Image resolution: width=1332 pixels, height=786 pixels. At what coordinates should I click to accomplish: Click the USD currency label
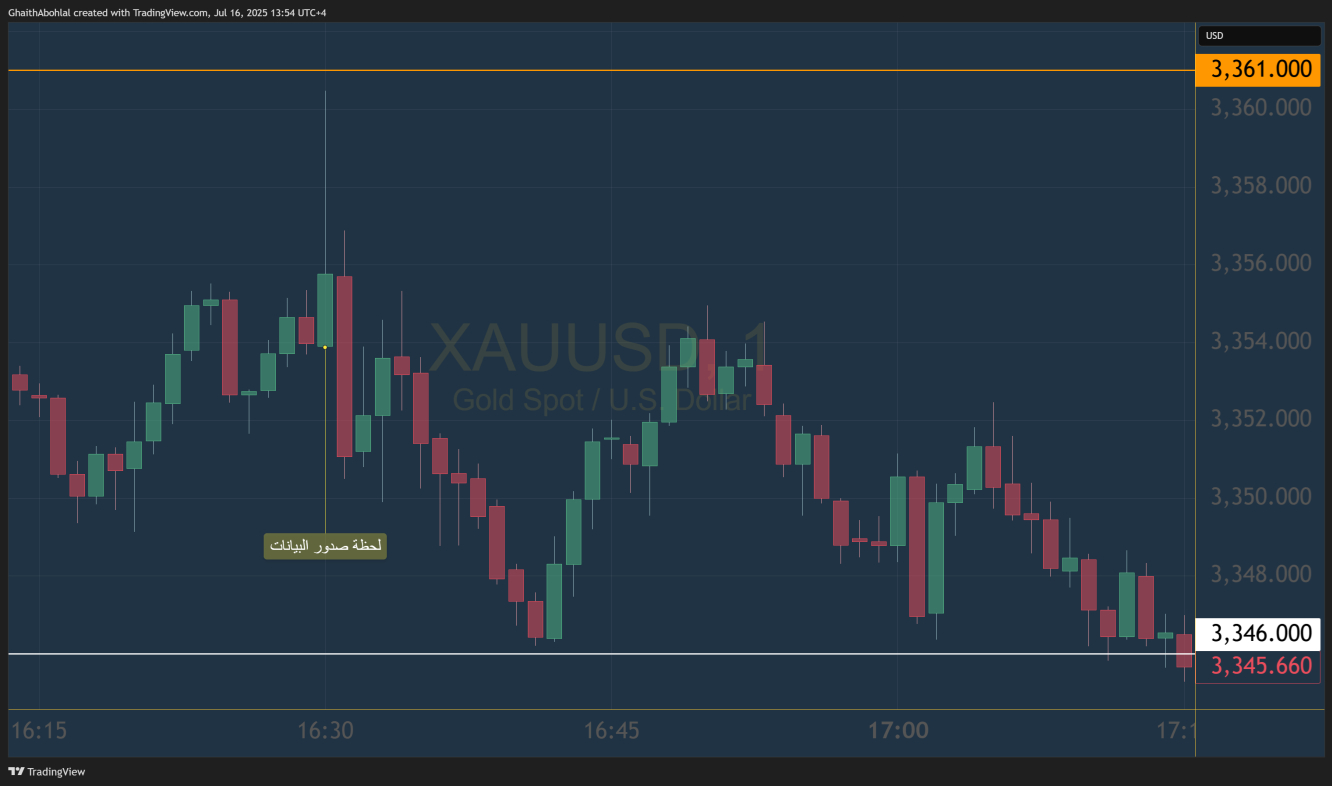coord(1259,36)
